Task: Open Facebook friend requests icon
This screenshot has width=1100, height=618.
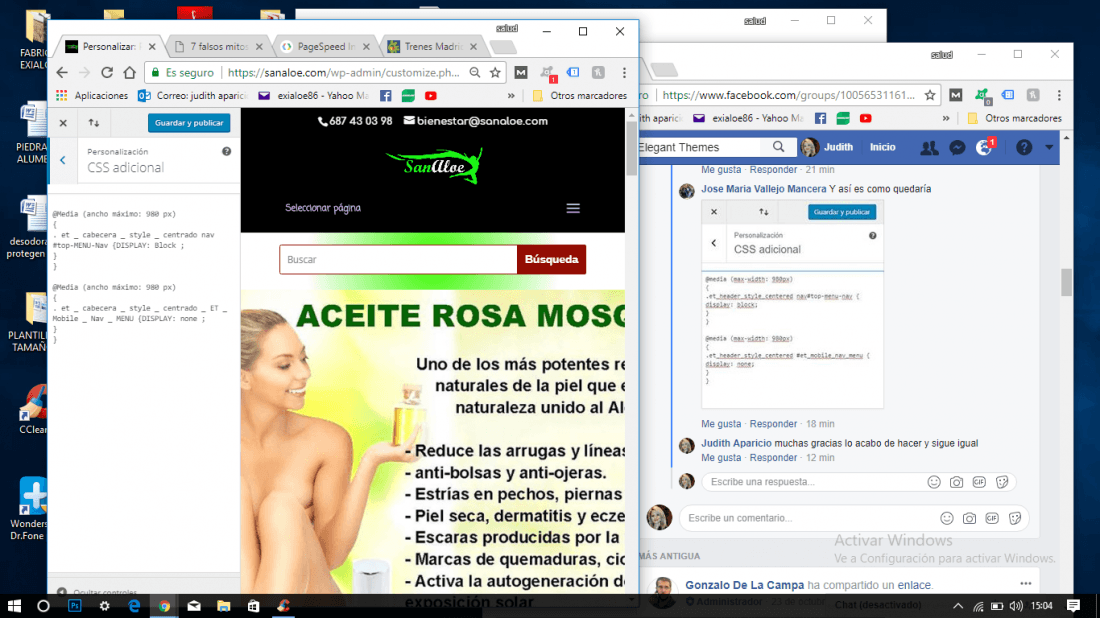Action: pos(929,147)
